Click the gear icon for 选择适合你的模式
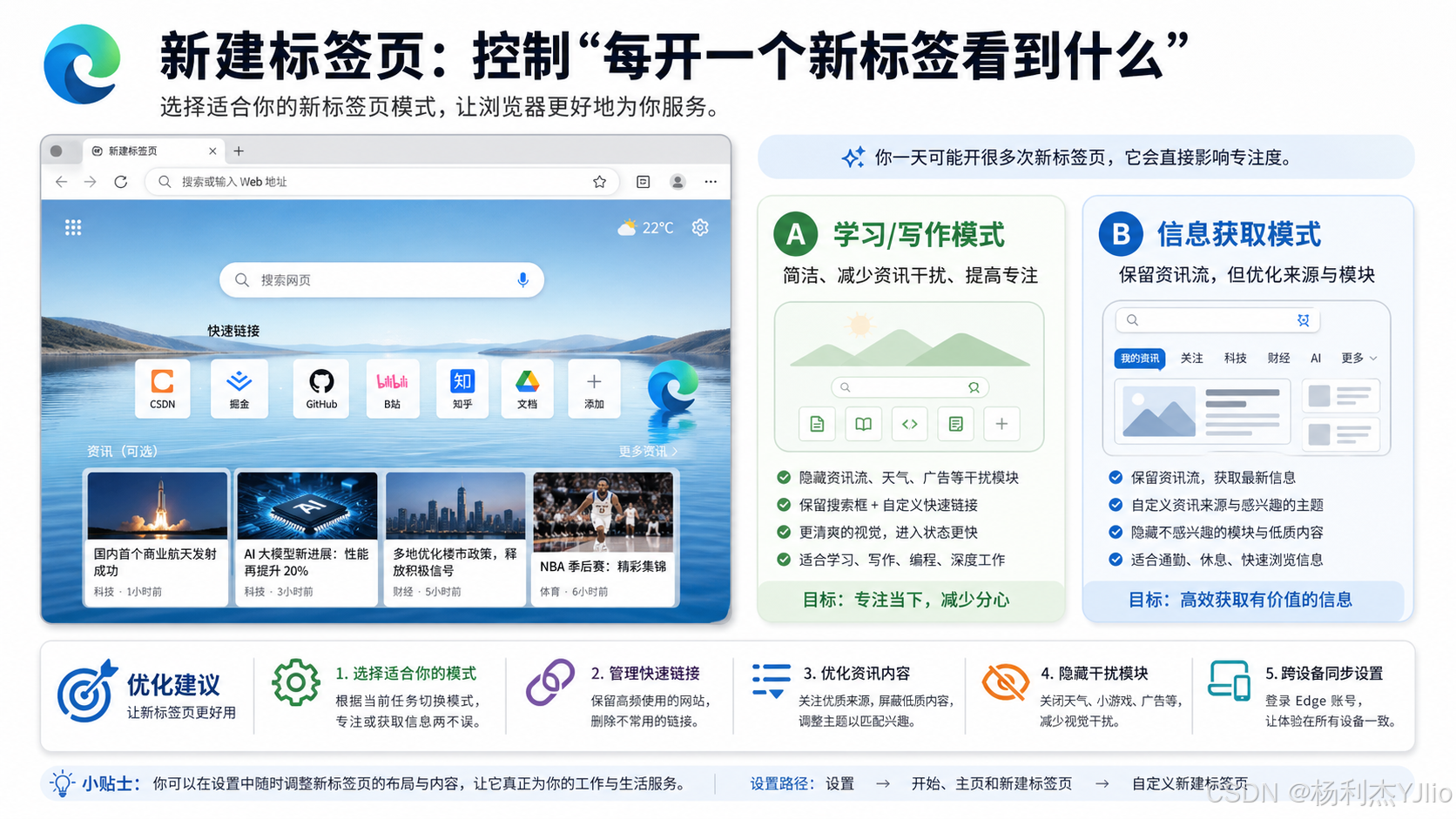This screenshot has width=1456, height=819. click(296, 682)
